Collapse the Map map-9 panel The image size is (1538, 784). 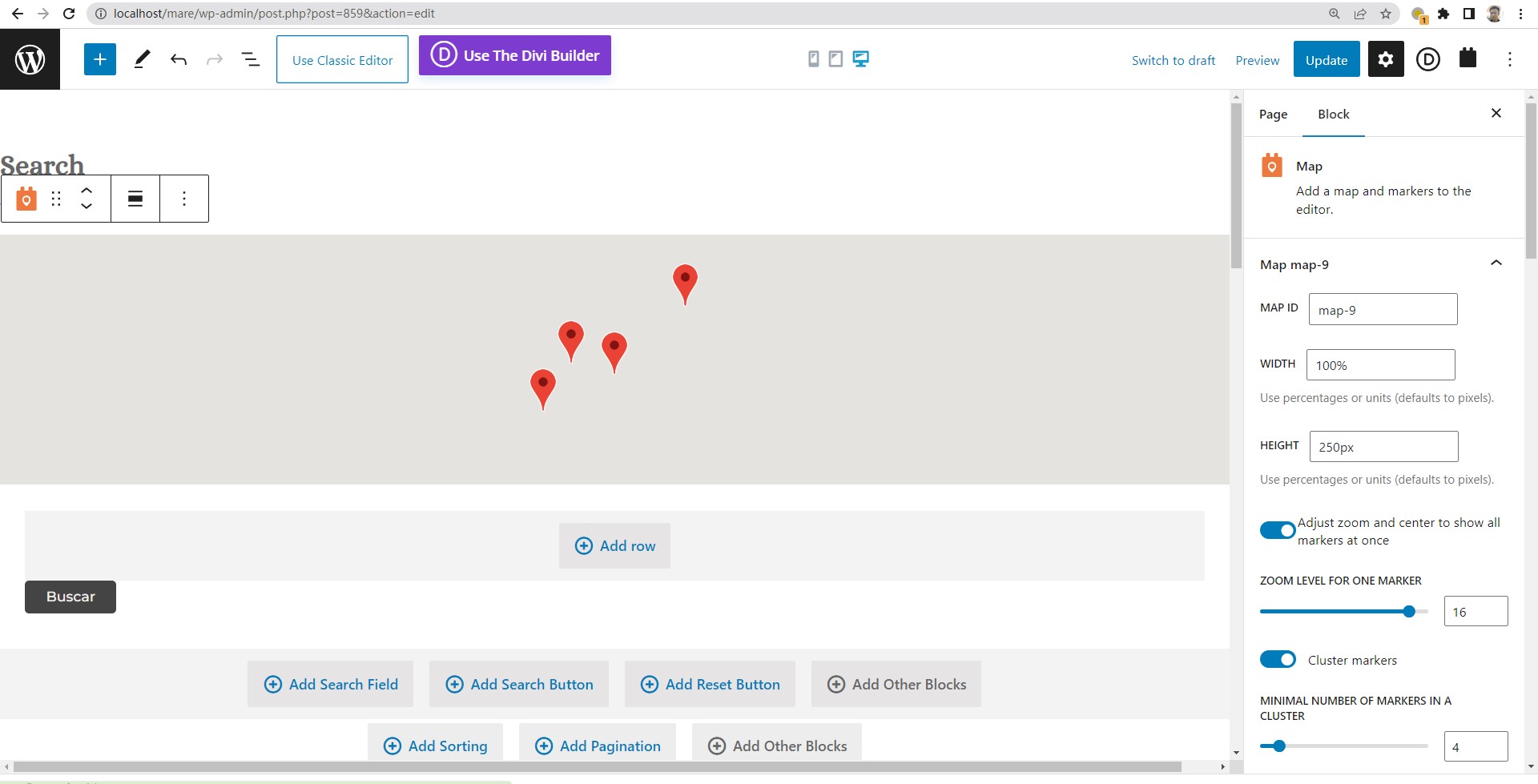pos(1496,263)
